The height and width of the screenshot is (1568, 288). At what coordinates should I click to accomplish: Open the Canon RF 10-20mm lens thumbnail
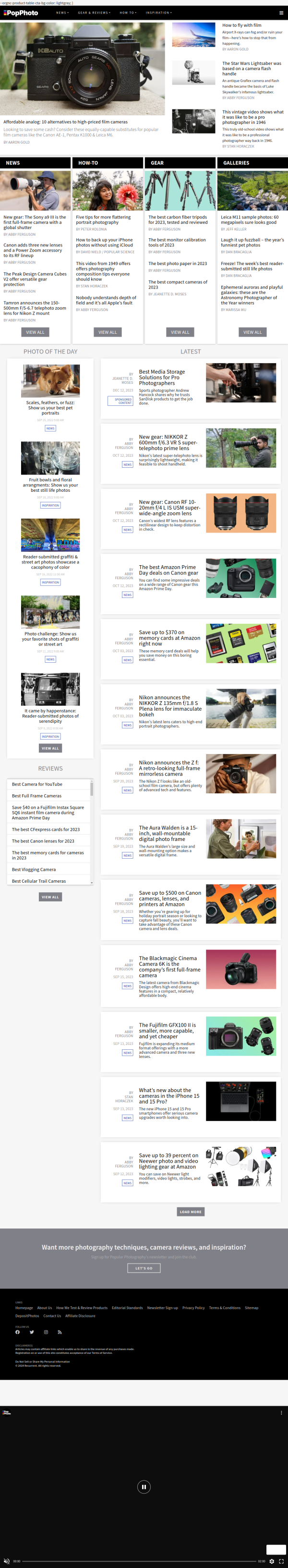click(241, 512)
